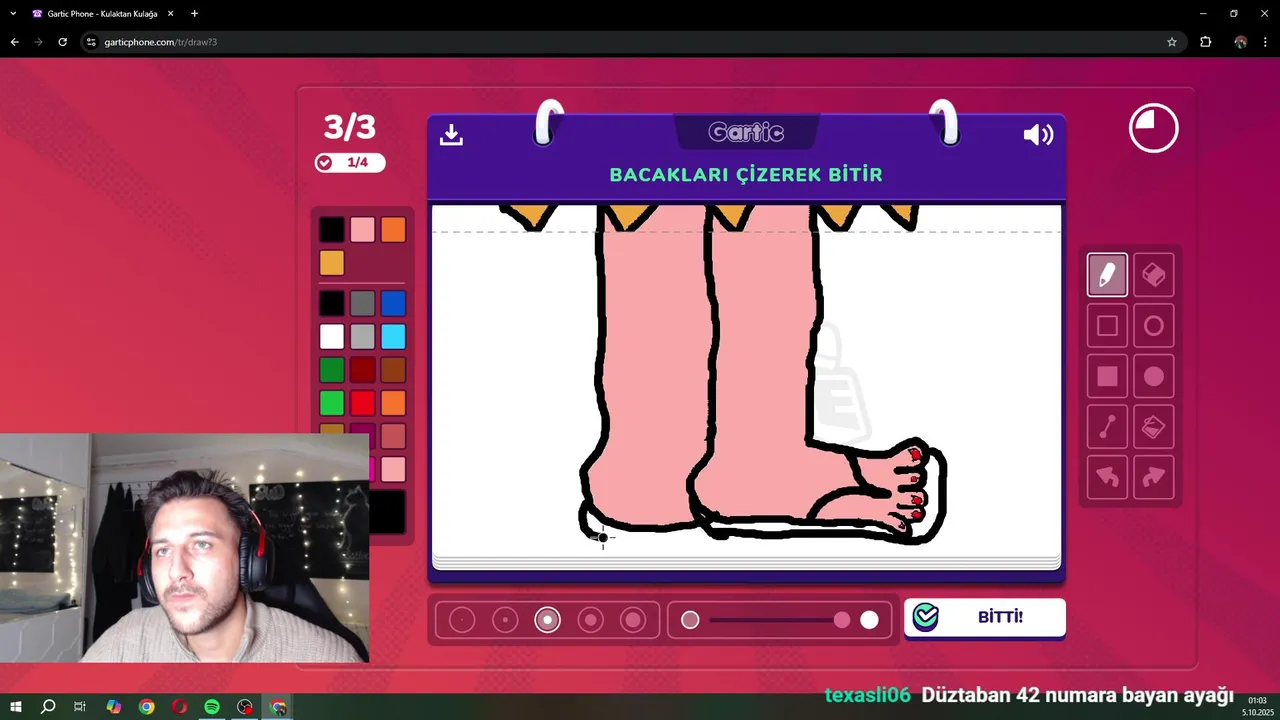Activate the paint bucket fill tool
Screen dimensions: 1280x720
pyautogui.click(x=1154, y=427)
